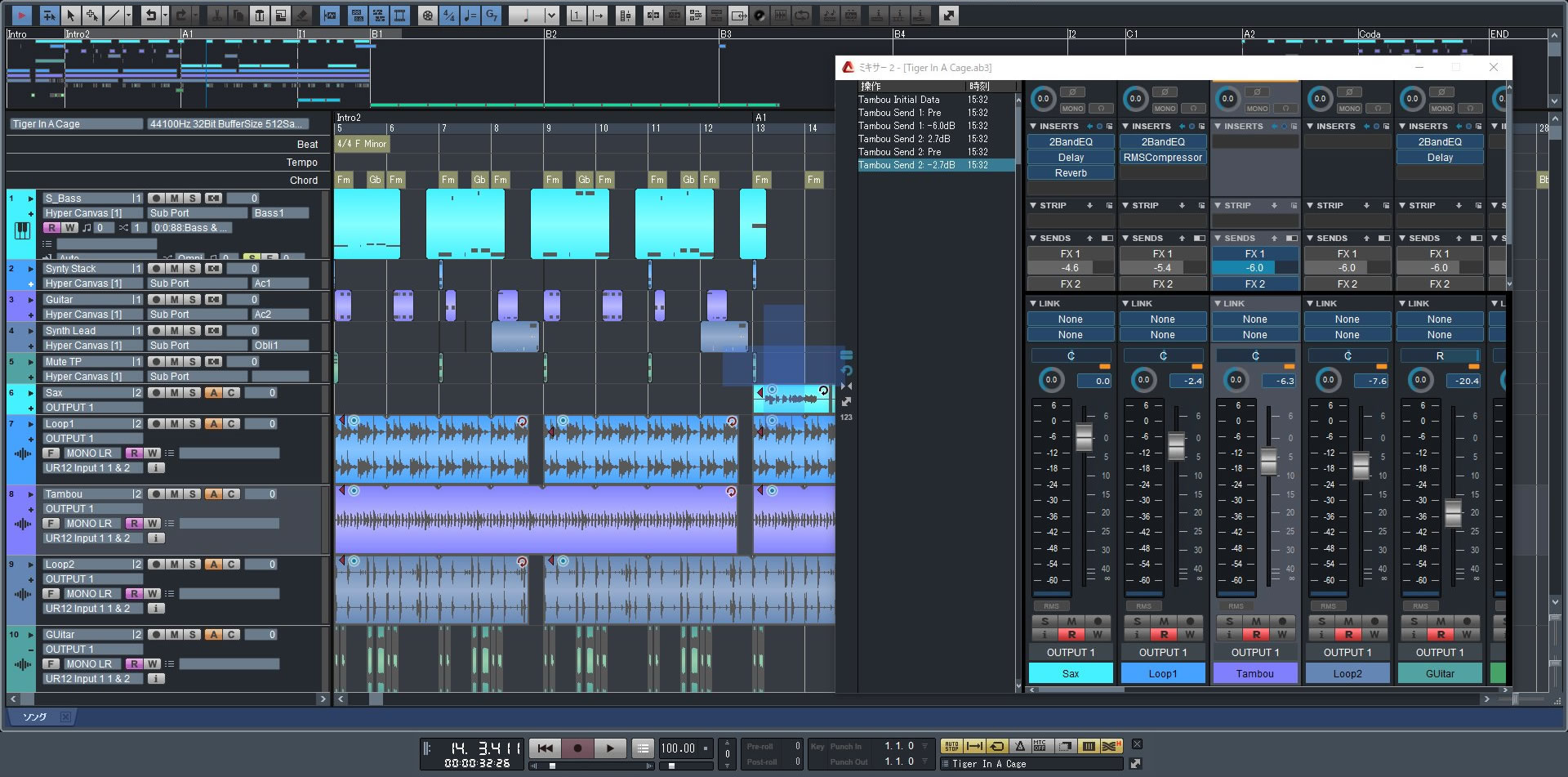
Task: Open the note length dropdown arrow
Action: 551,15
